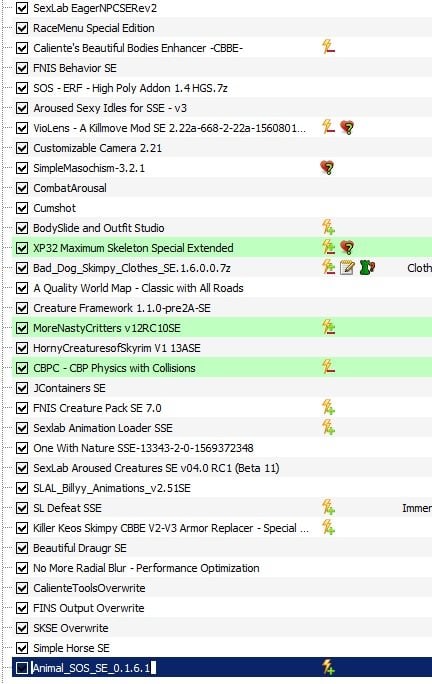Toggle the Customizable Camera 2.21 checkbox
This screenshot has height=684, width=432.
coord(22,148)
